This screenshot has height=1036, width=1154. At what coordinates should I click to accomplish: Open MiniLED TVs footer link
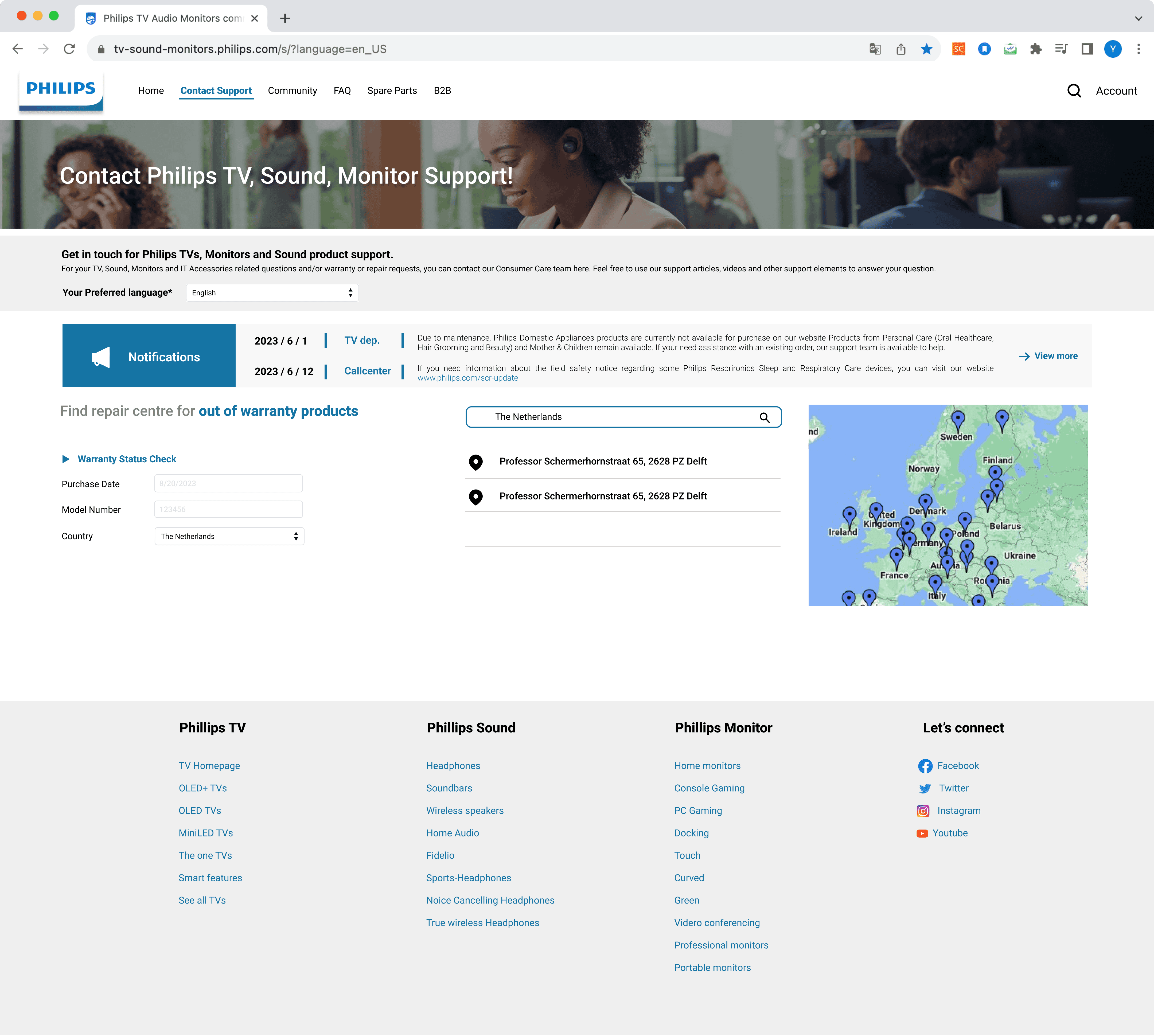coord(205,833)
